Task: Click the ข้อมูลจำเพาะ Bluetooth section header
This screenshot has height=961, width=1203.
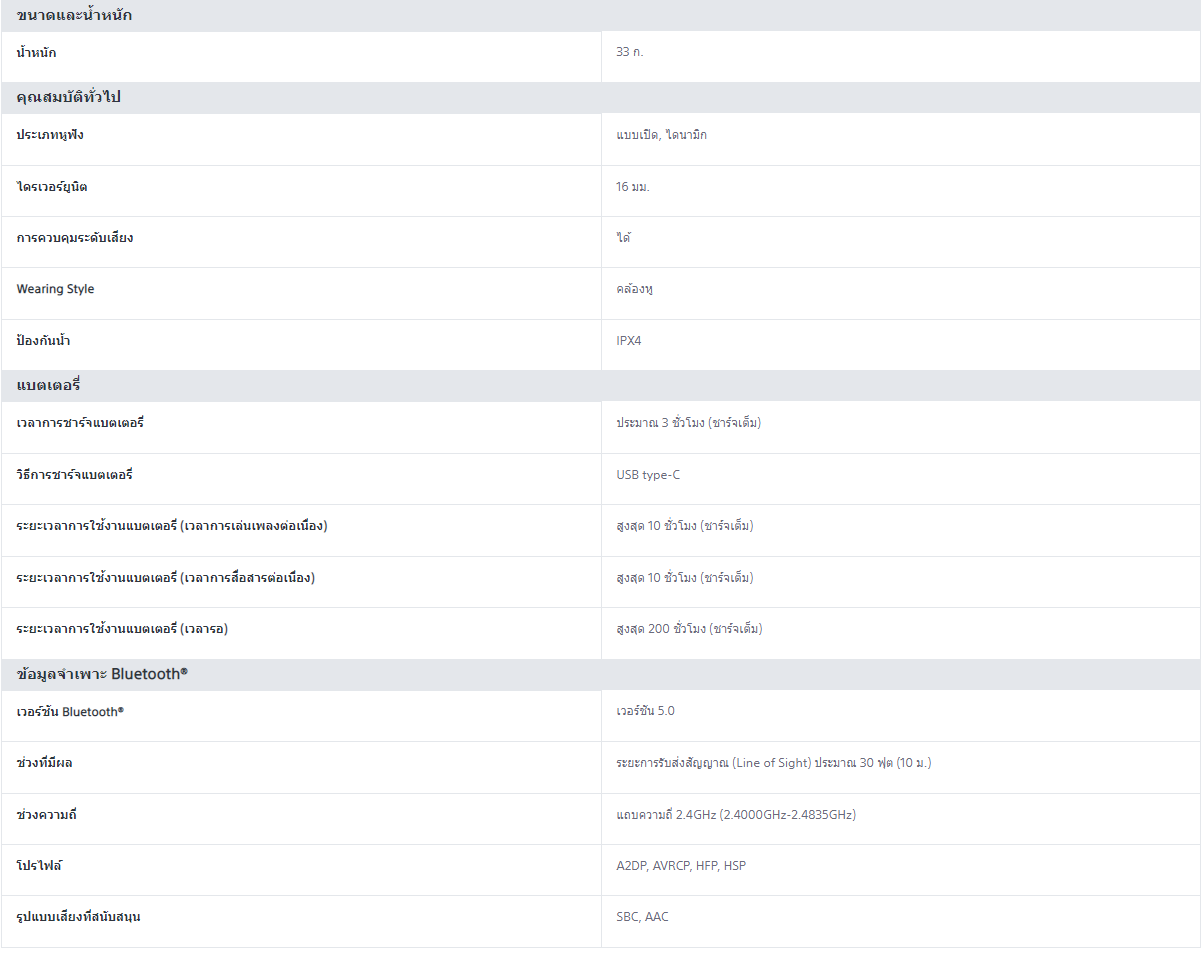Action: 102,674
